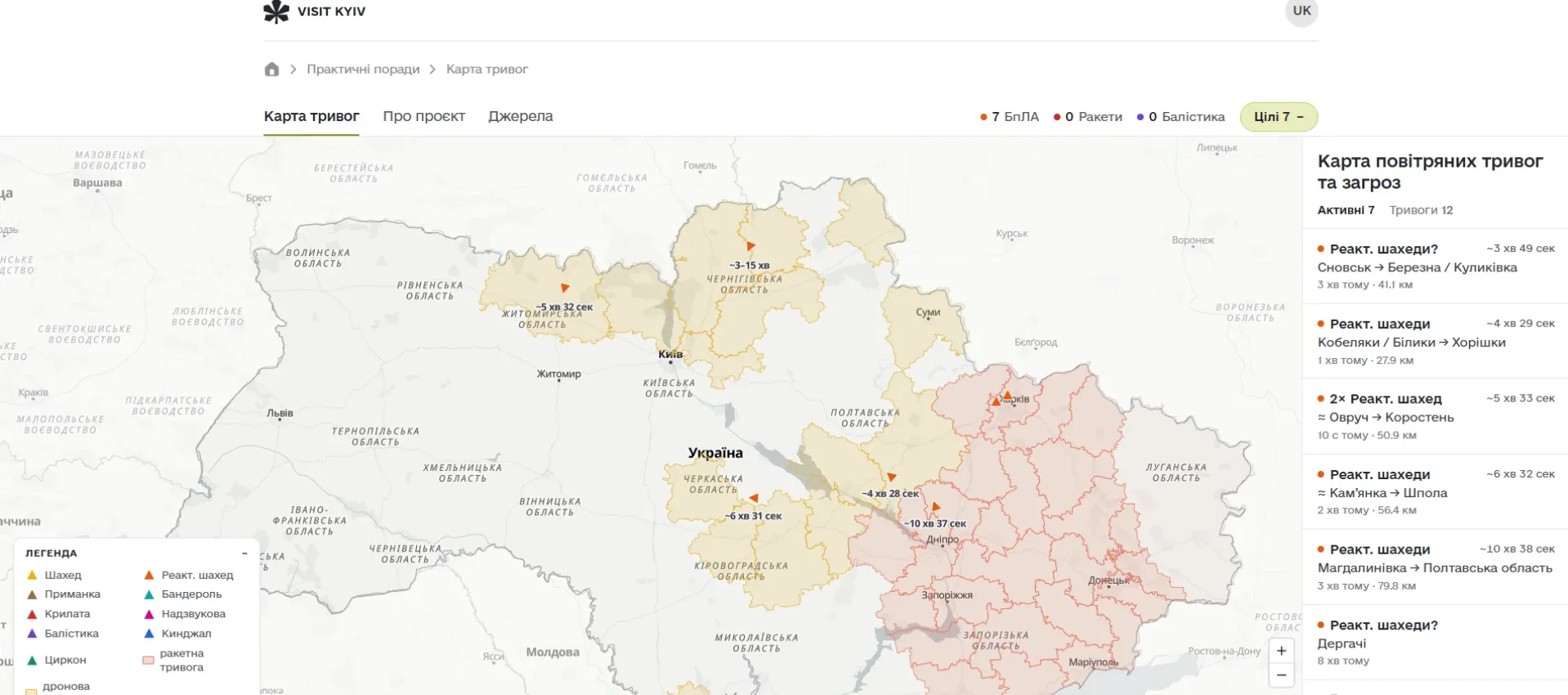Click the Київ city label on map

point(670,354)
